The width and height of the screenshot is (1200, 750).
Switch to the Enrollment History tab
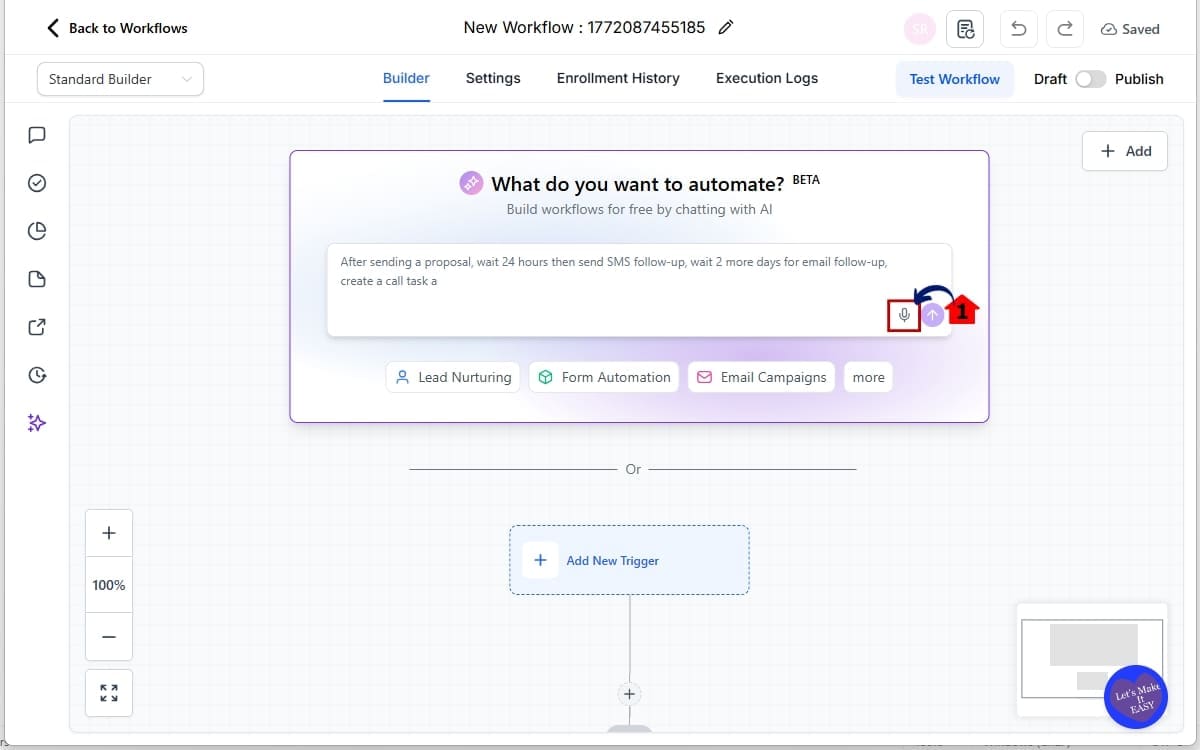(617, 78)
